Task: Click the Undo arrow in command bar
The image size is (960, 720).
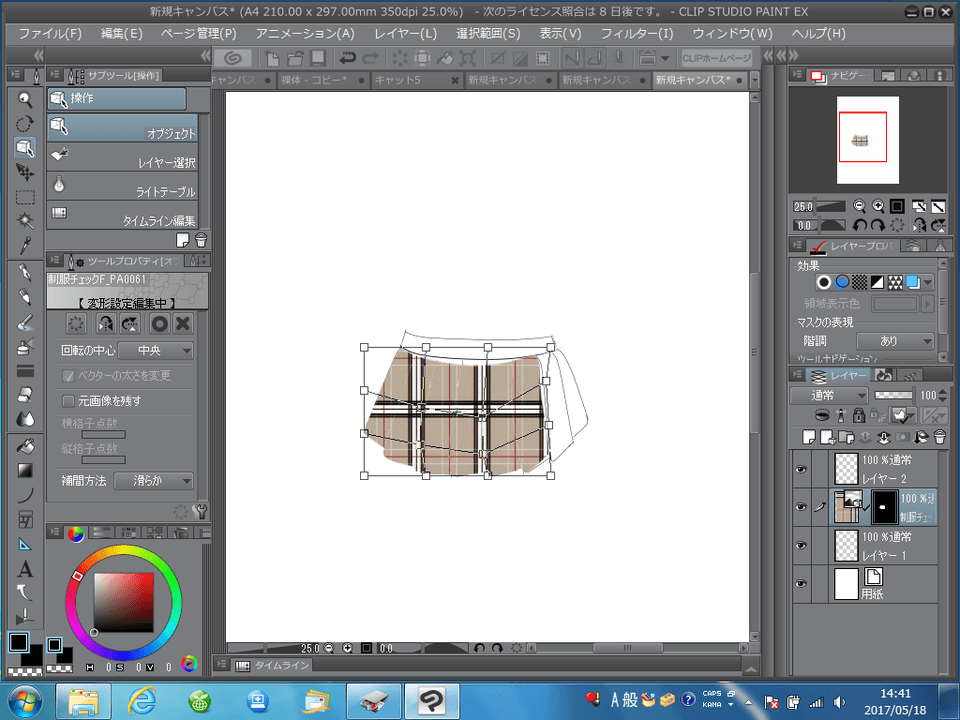Action: point(349,58)
